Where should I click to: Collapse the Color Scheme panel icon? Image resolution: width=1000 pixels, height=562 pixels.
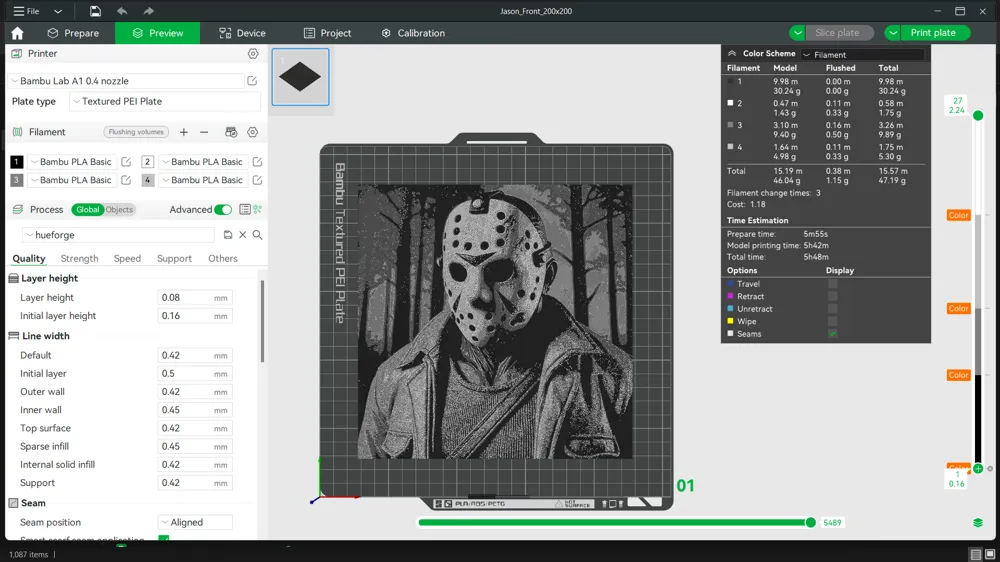pos(732,54)
